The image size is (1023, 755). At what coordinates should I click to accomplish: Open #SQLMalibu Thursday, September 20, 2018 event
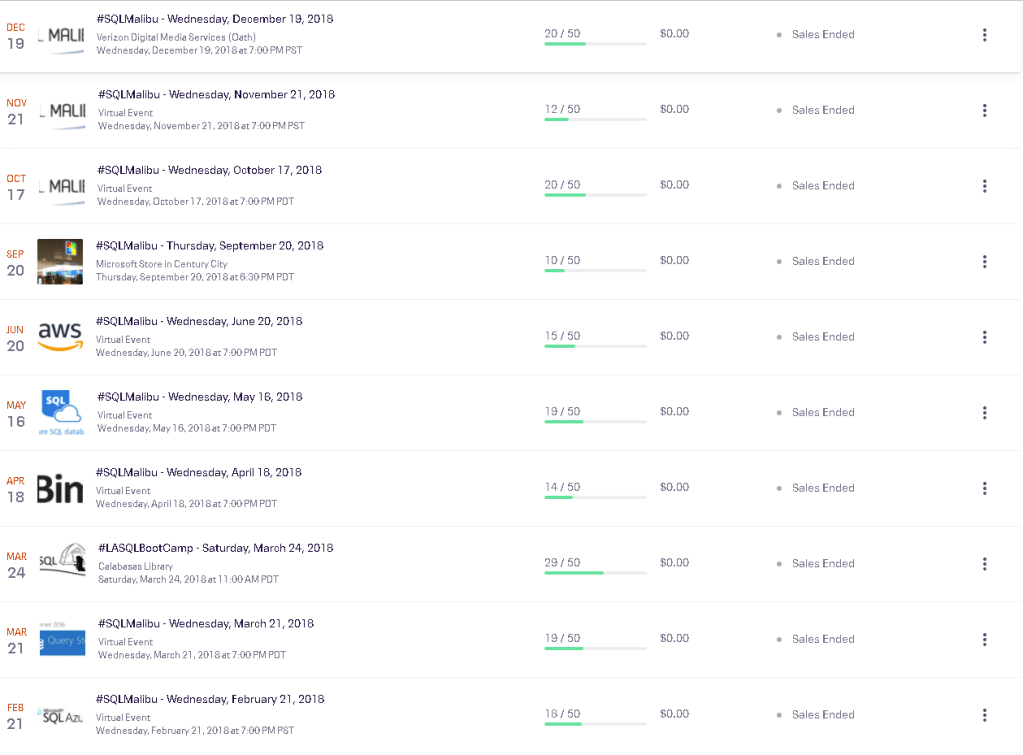point(209,246)
